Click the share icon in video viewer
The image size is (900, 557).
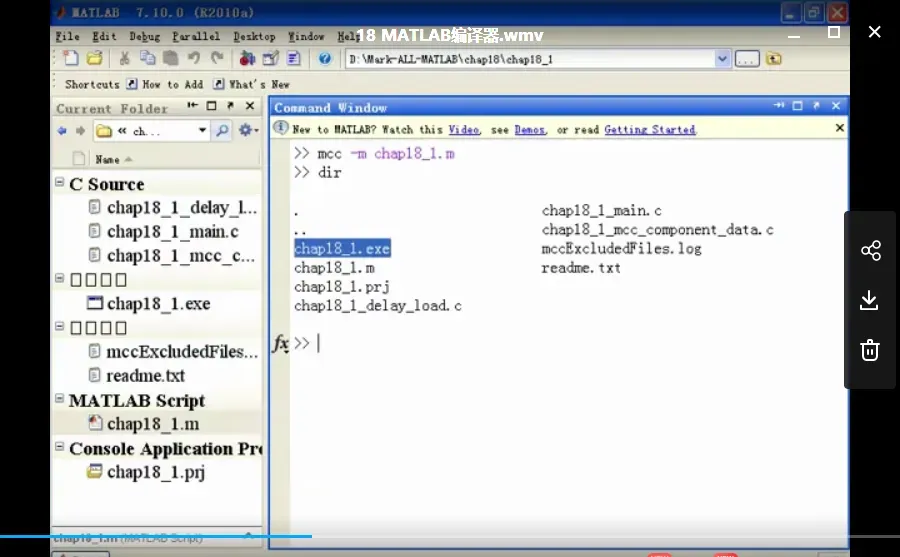click(871, 250)
